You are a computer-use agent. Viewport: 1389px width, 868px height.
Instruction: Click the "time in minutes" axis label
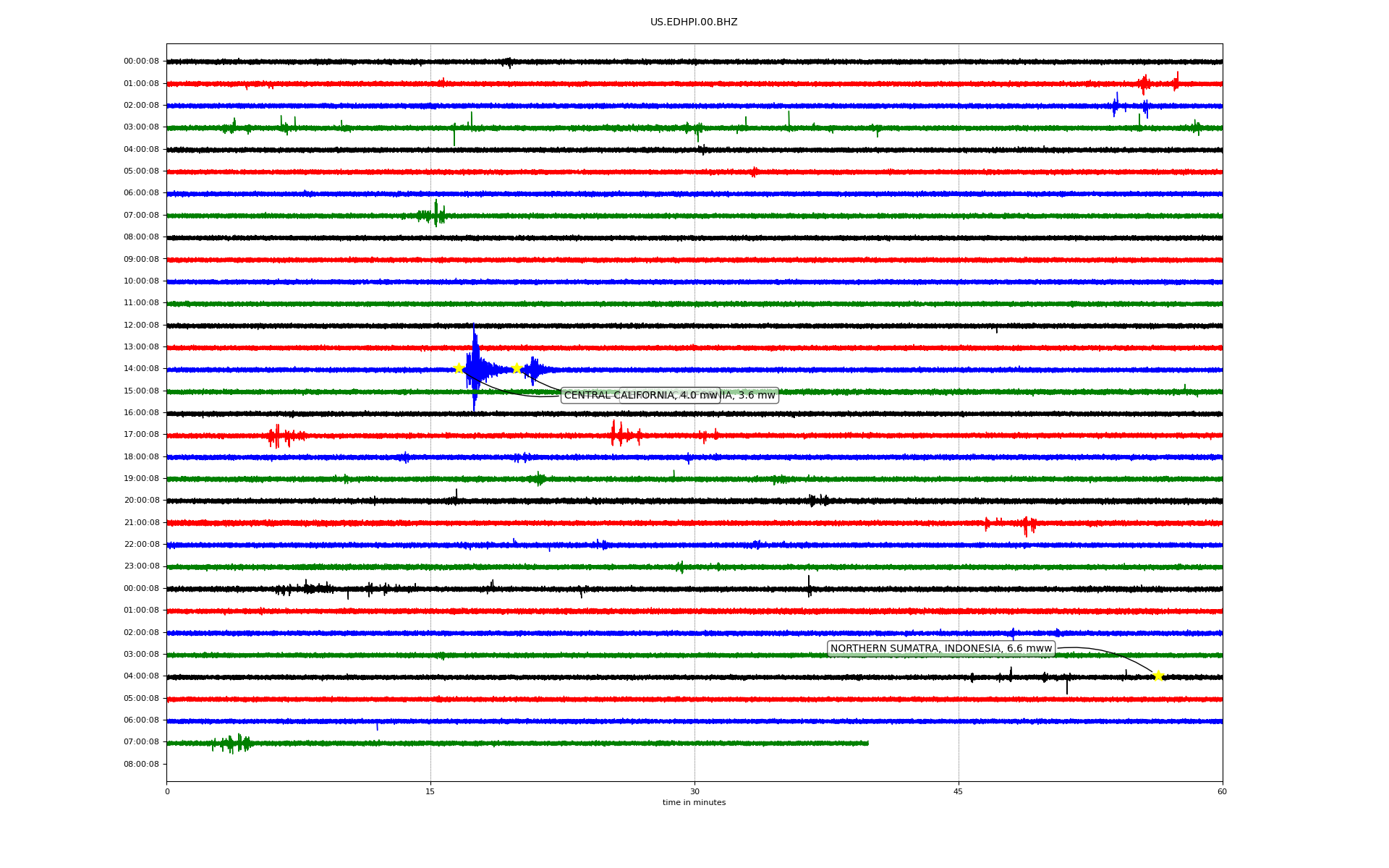(x=694, y=803)
